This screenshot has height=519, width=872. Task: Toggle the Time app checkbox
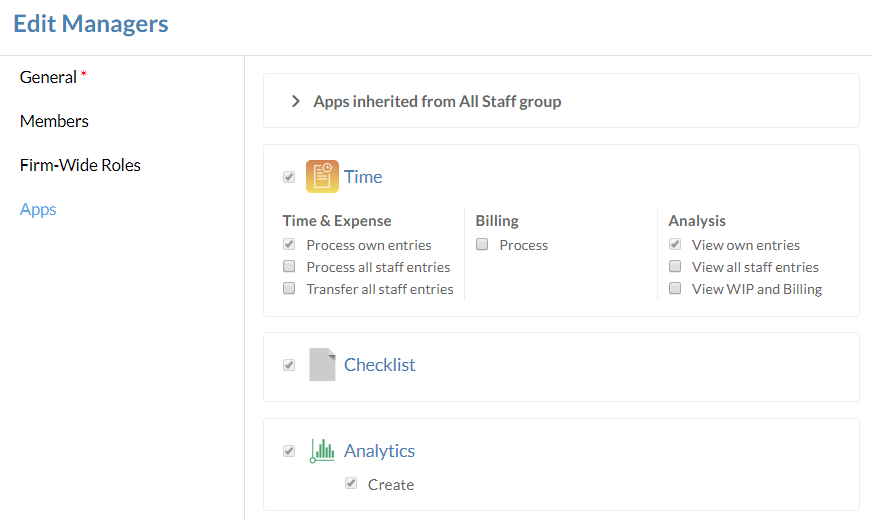[x=289, y=177]
